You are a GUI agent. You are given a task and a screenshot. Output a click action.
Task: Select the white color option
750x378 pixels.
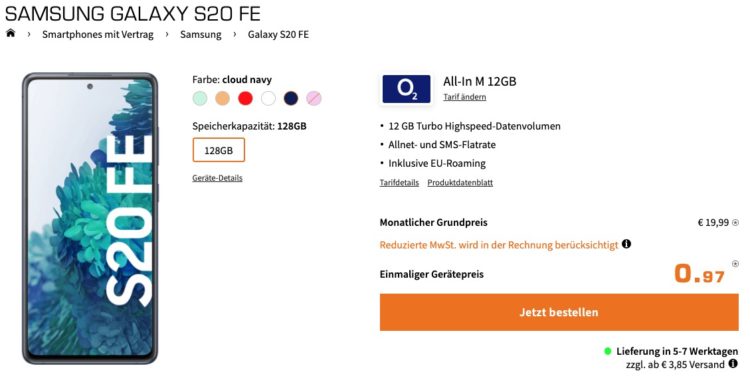[268, 99]
